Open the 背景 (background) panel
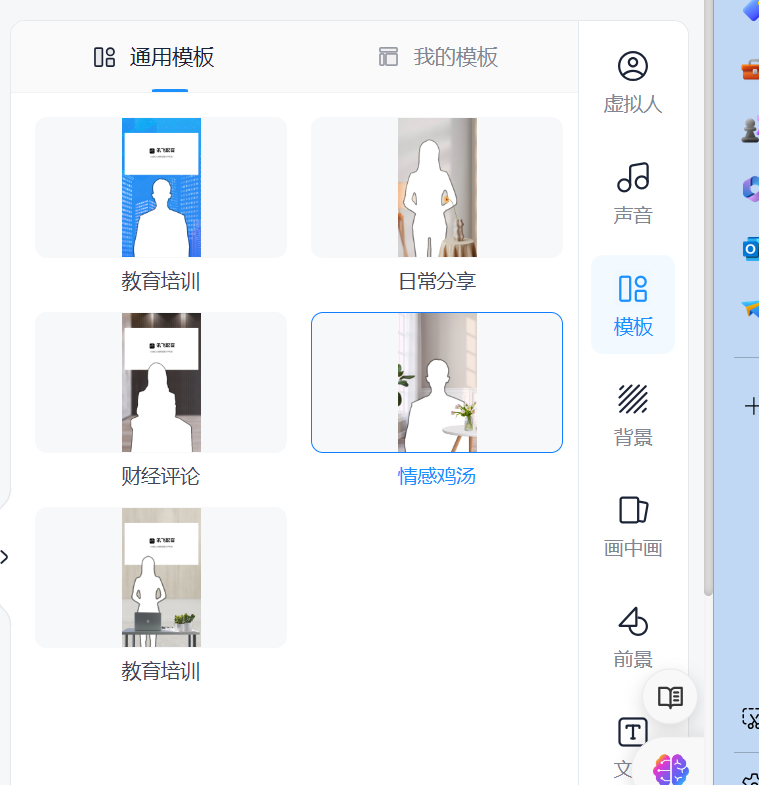 [x=632, y=415]
